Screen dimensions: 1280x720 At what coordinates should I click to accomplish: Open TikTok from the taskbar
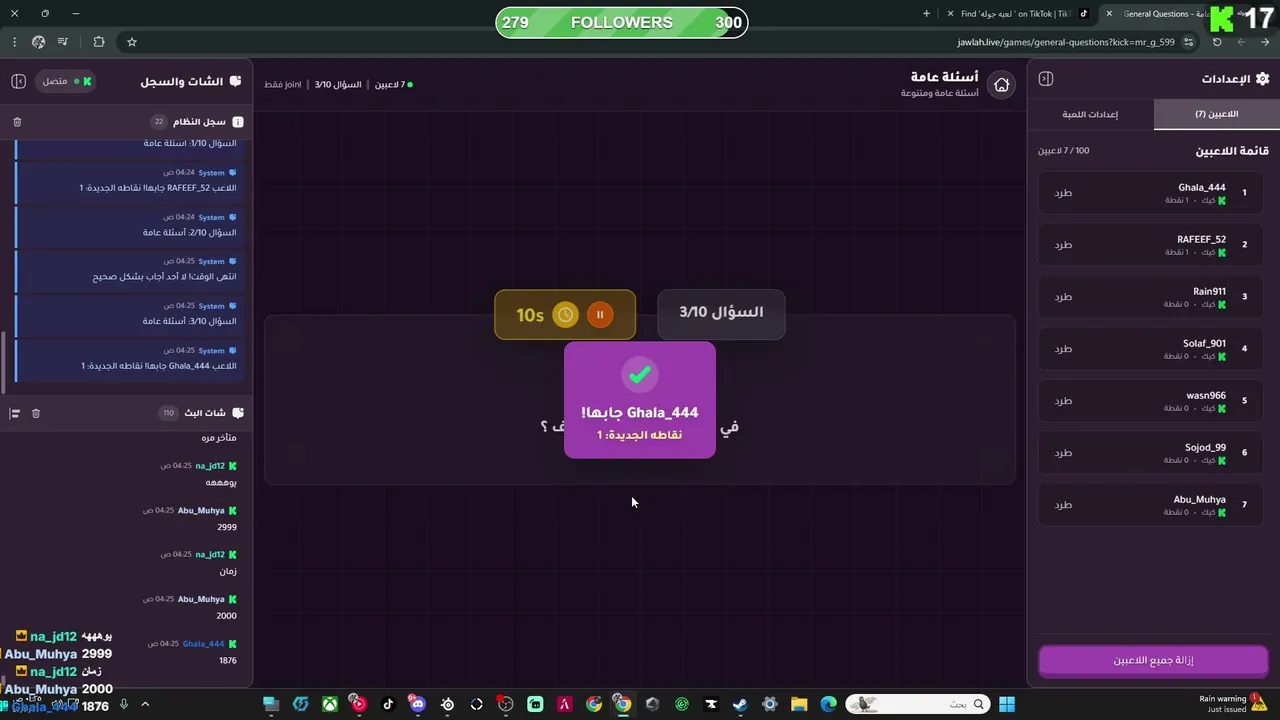tap(388, 704)
